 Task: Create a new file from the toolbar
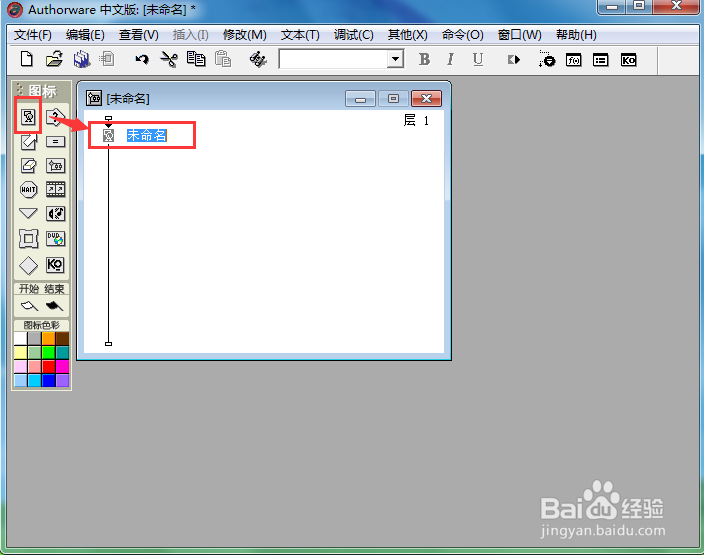pyautogui.click(x=26, y=59)
